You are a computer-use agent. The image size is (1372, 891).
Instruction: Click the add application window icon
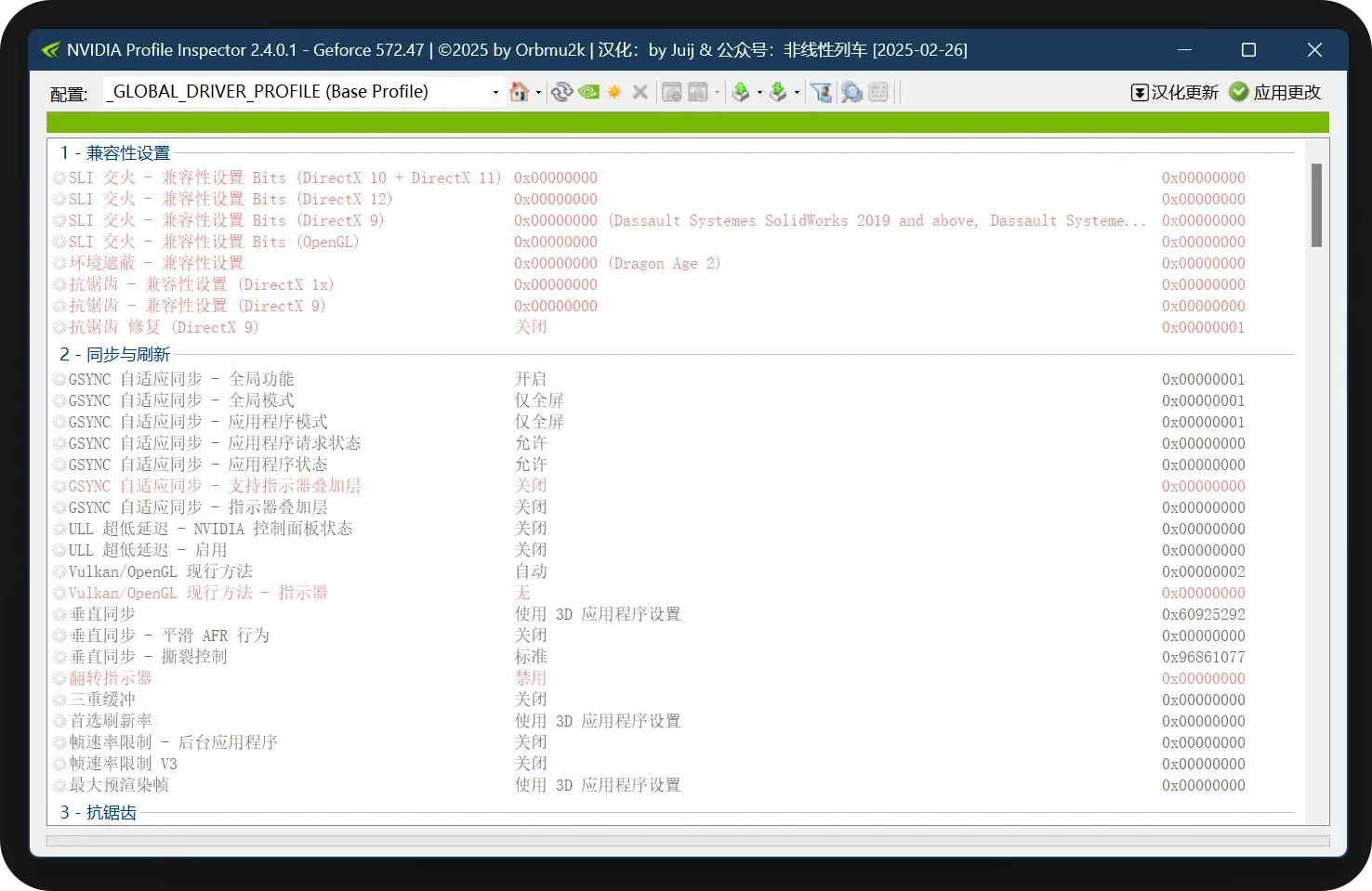click(x=672, y=92)
